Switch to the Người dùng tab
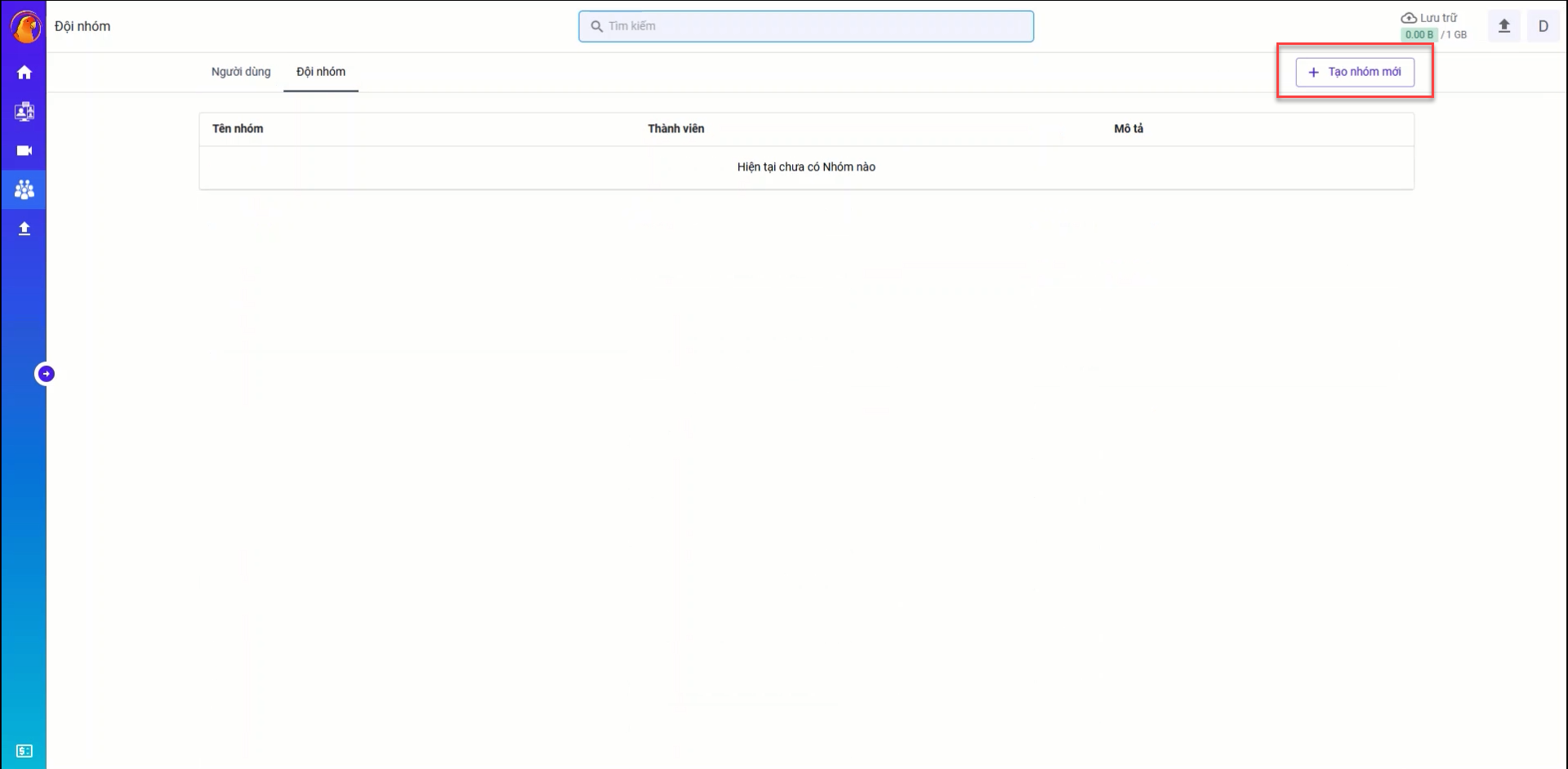 pos(241,72)
